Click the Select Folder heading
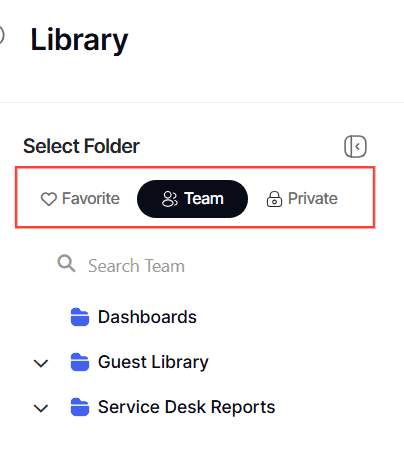 coord(81,146)
